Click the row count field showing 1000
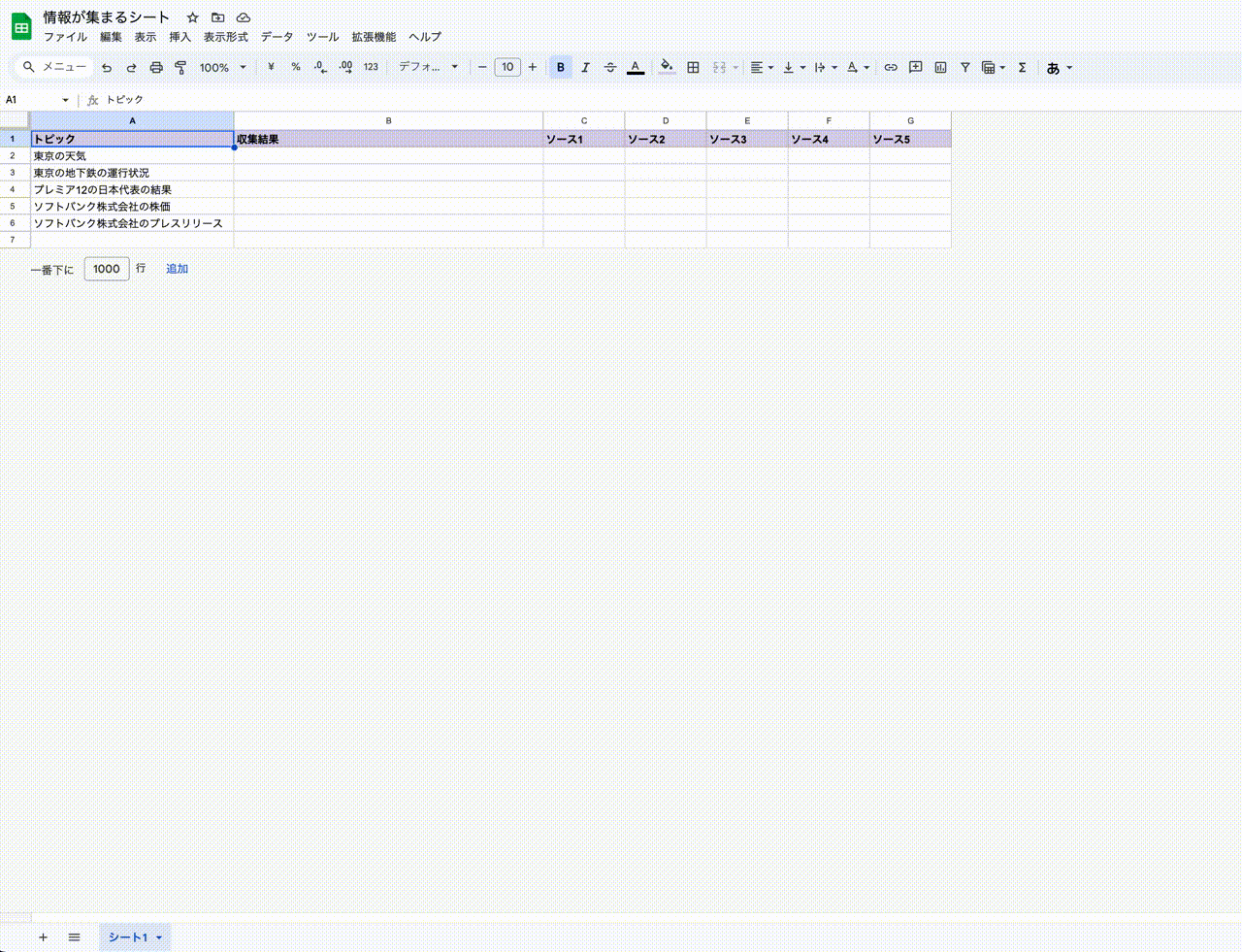The width and height of the screenshot is (1242, 952). [107, 269]
